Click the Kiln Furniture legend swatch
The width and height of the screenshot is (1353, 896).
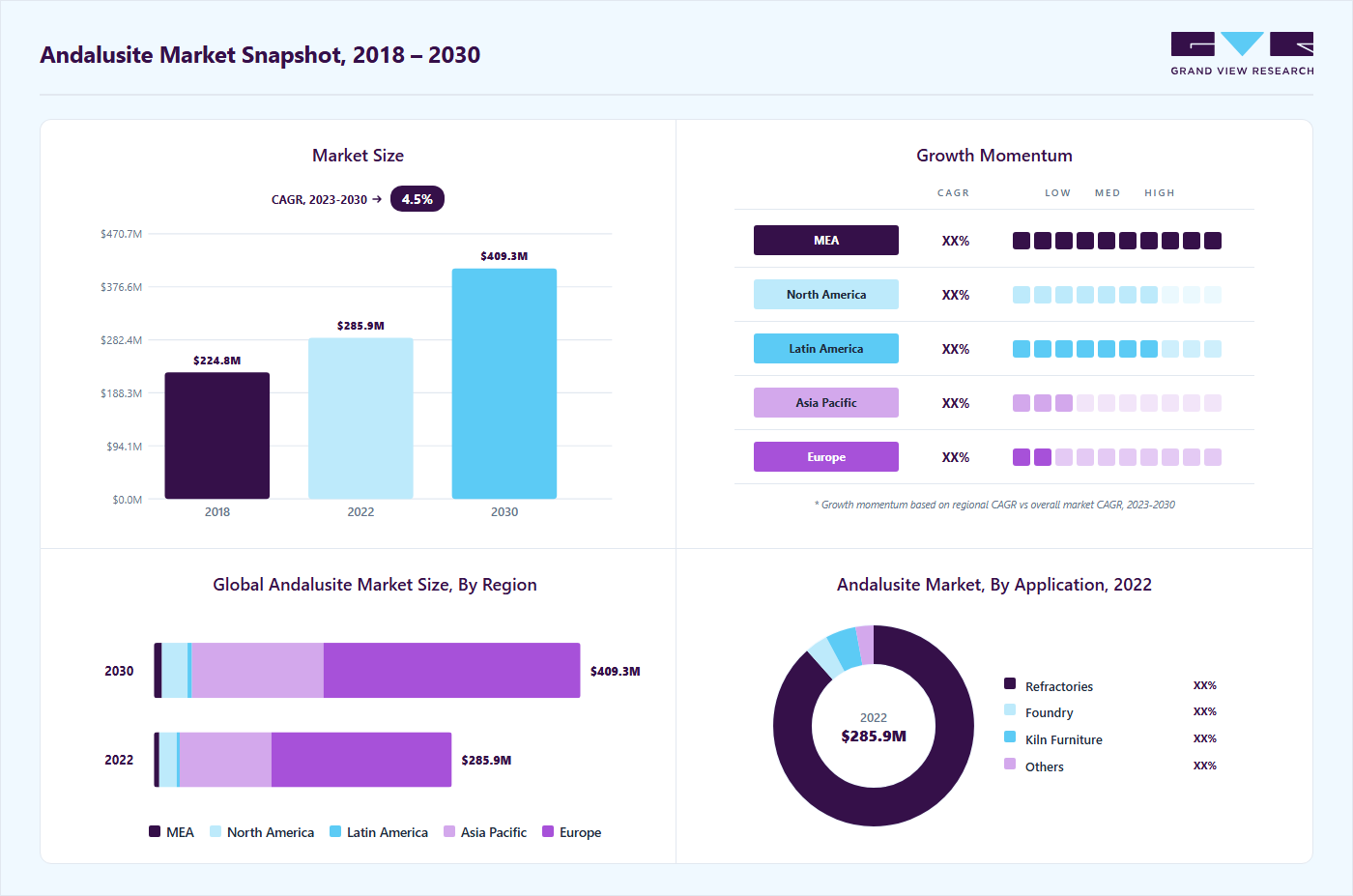point(1010,737)
